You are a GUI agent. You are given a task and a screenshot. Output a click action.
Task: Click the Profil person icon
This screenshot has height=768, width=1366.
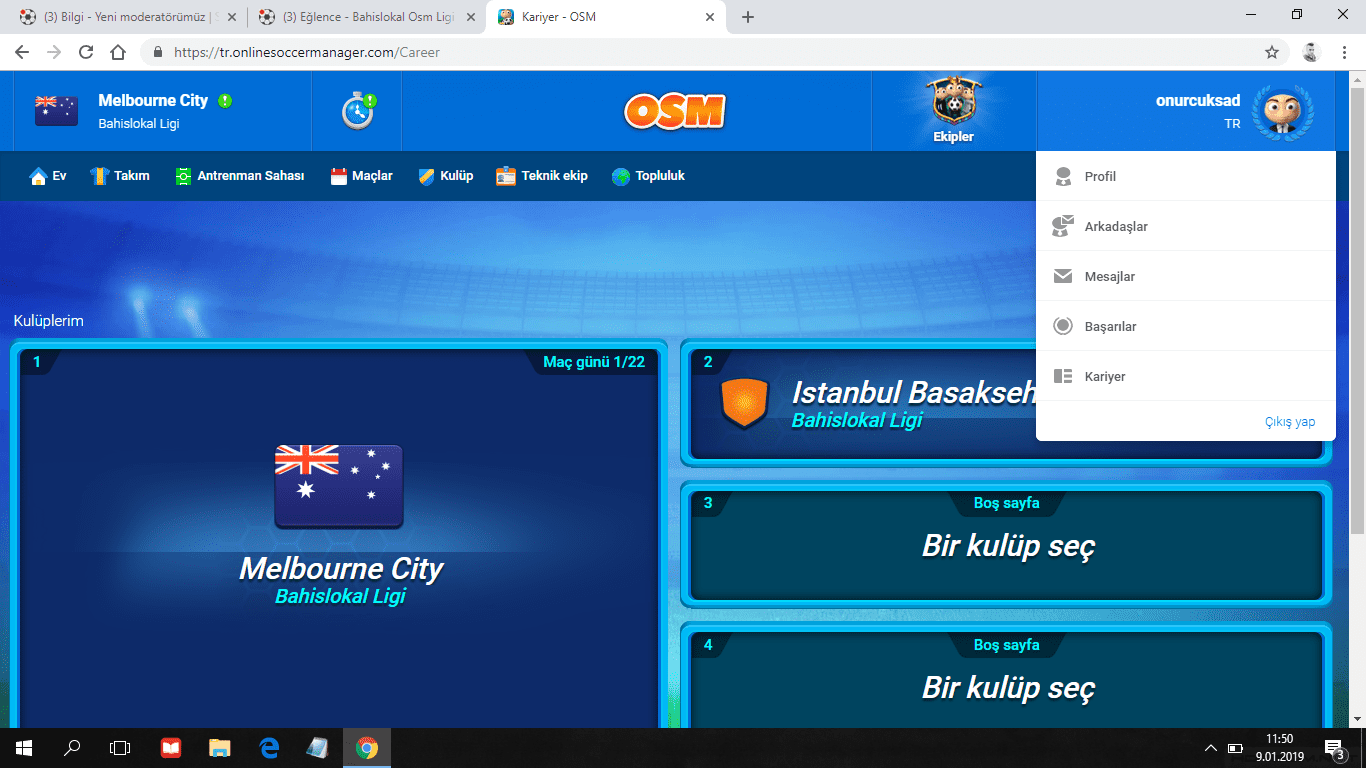point(1063,176)
